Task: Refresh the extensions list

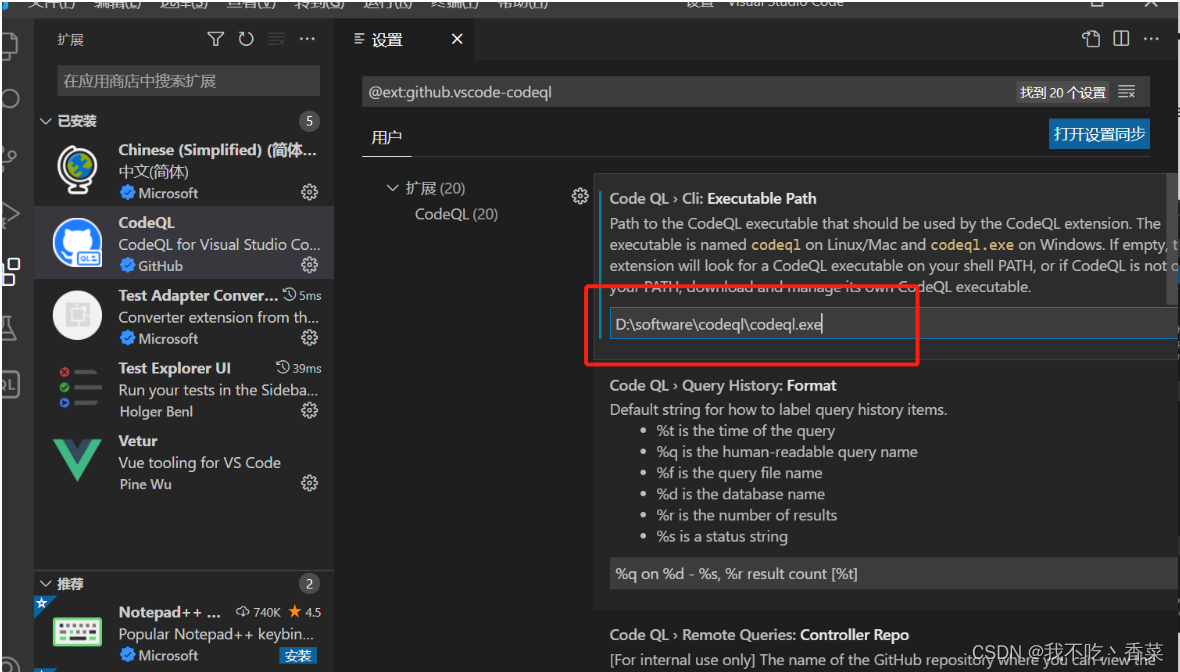Action: (x=246, y=39)
